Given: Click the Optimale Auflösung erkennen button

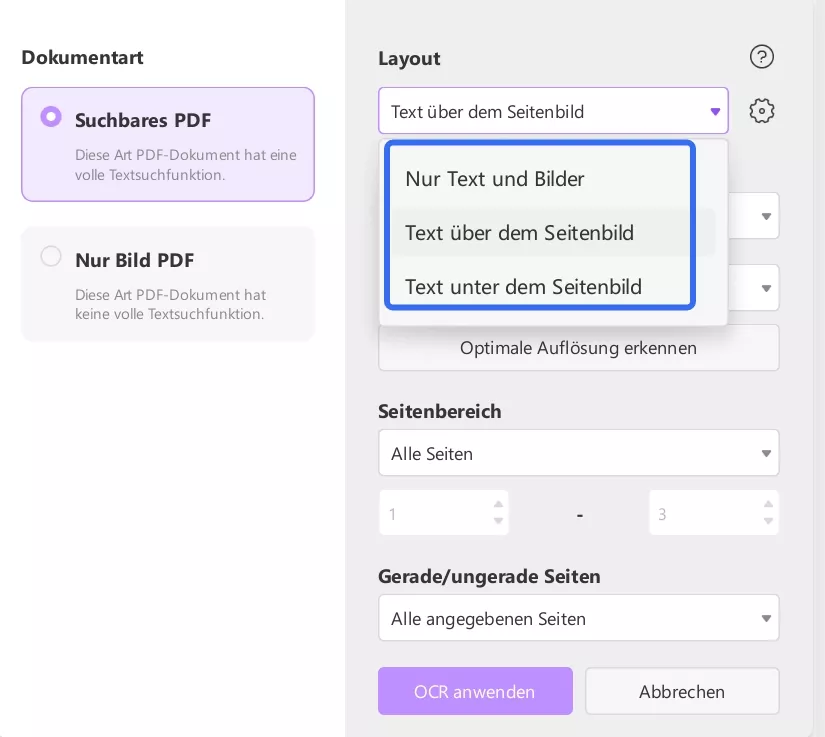Looking at the screenshot, I should coord(578,348).
